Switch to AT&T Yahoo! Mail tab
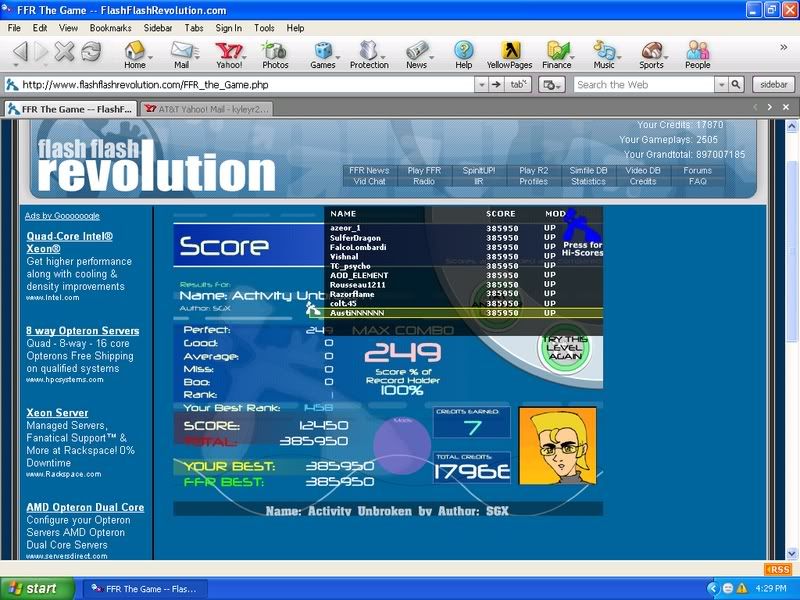The height and width of the screenshot is (600, 800). click(206, 108)
